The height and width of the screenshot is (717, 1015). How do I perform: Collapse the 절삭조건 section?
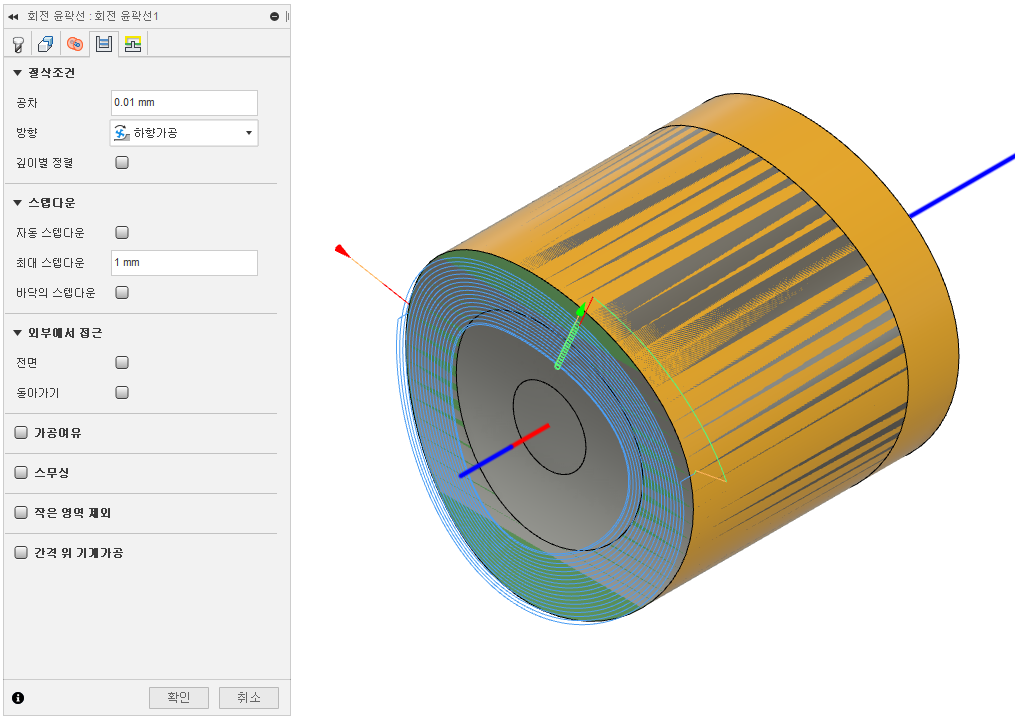(17, 73)
